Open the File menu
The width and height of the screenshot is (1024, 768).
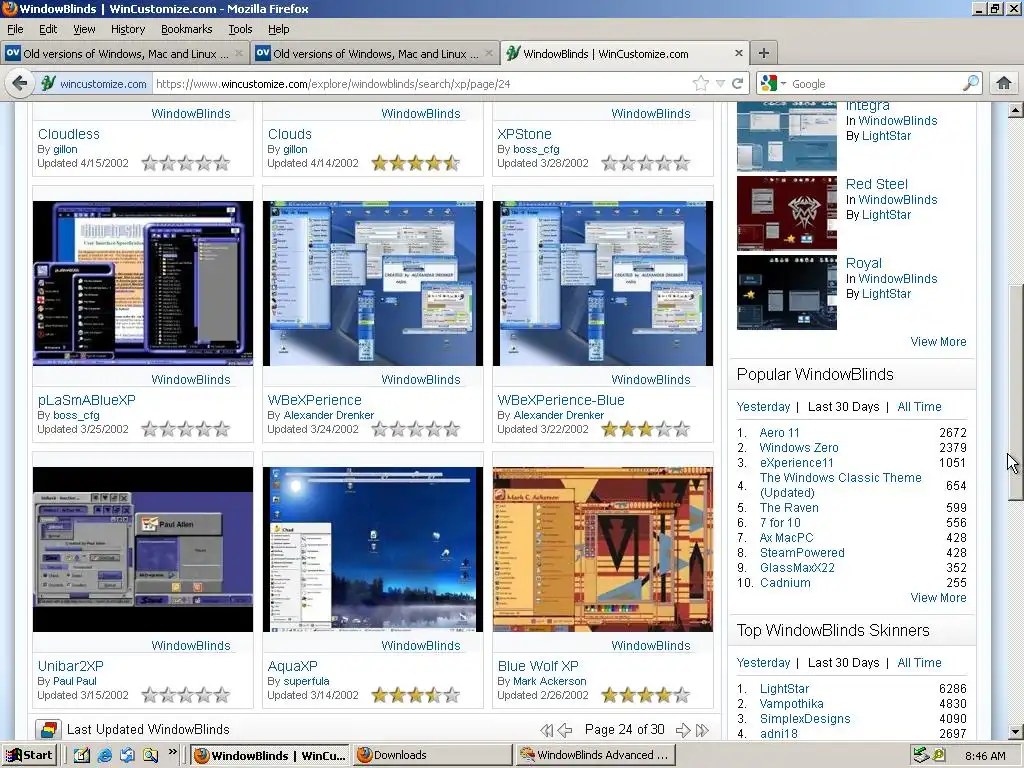tap(15, 29)
